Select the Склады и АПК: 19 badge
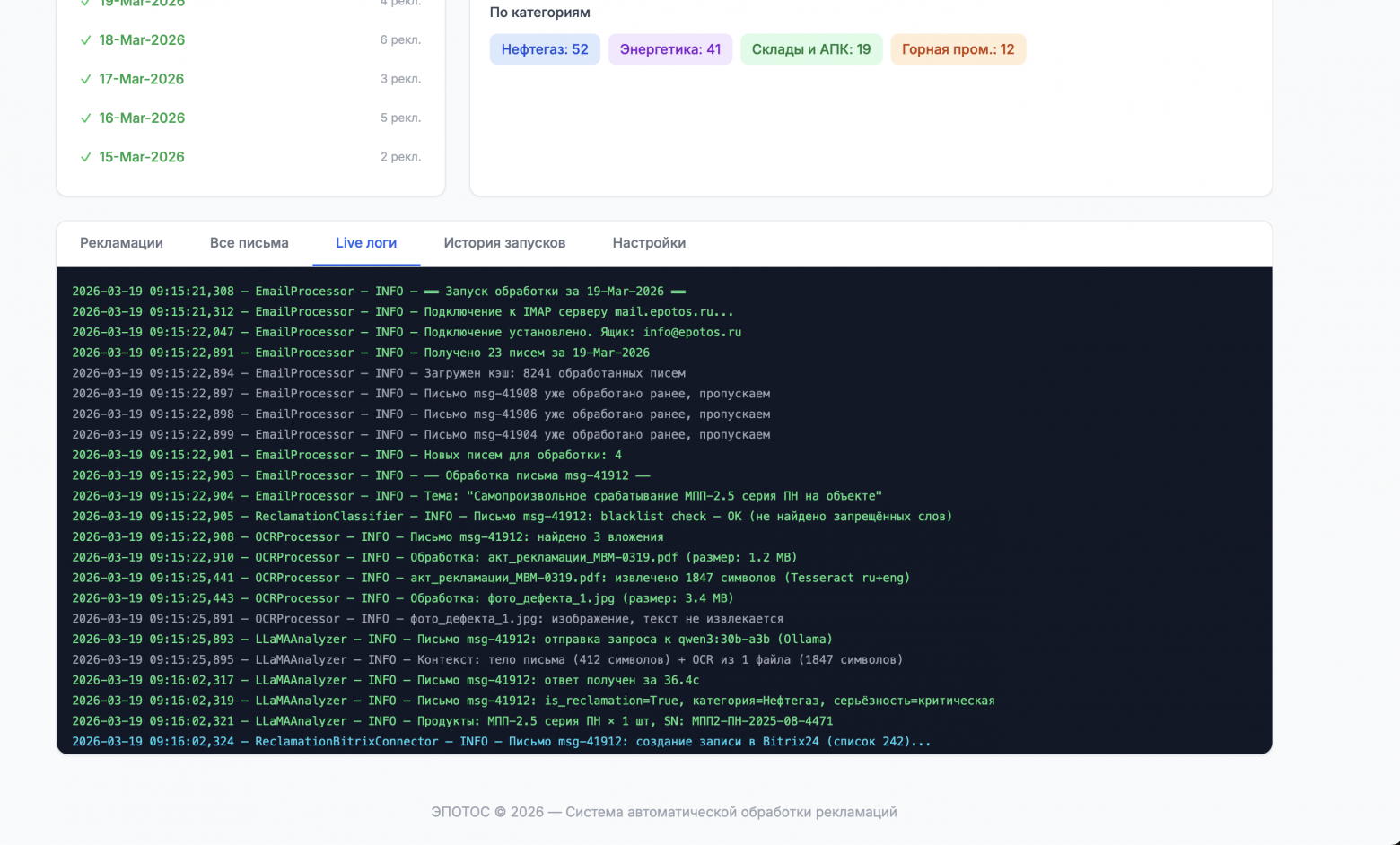The height and width of the screenshot is (845, 1400). (811, 49)
